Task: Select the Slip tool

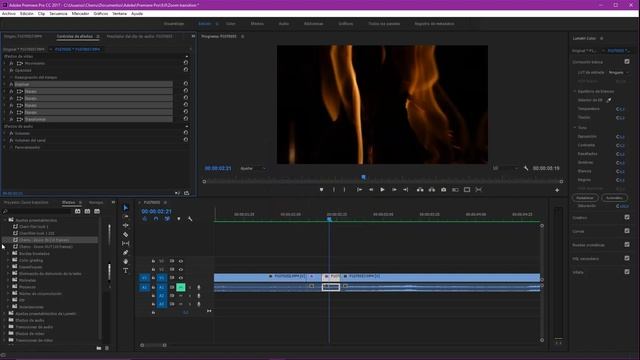Action: click(x=126, y=243)
